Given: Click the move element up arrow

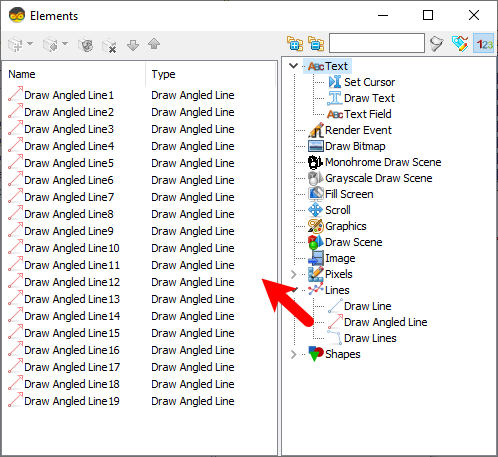Looking at the screenshot, I should click(x=154, y=44).
